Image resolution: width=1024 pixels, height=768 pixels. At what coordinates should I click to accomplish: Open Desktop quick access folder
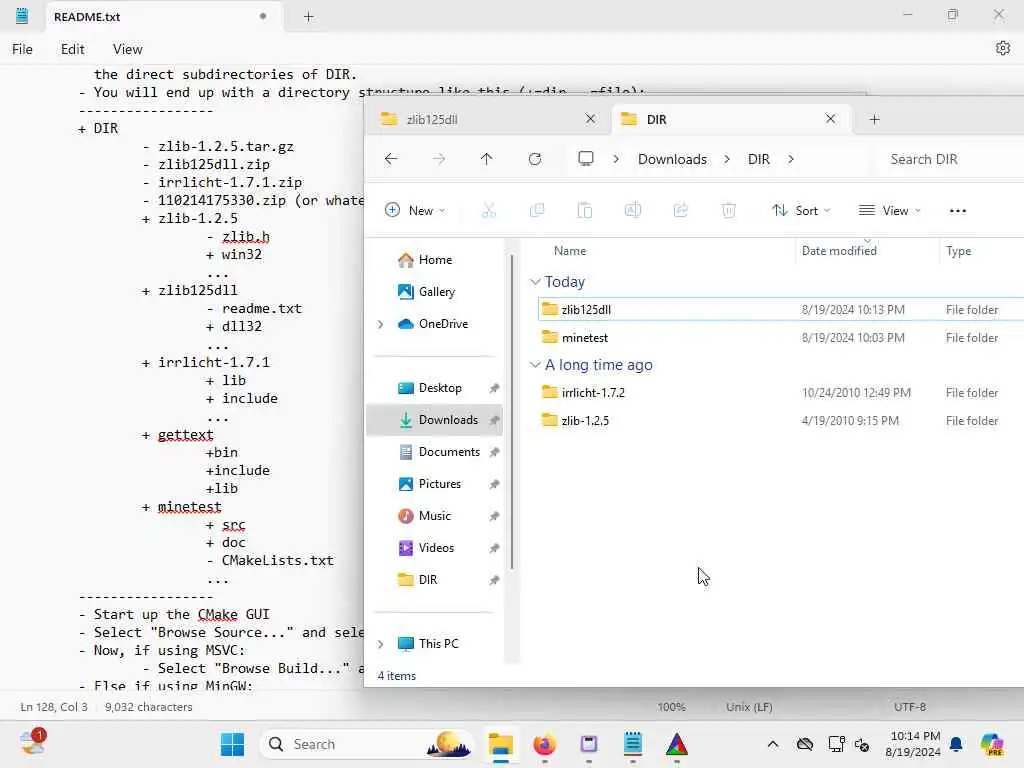pos(440,388)
